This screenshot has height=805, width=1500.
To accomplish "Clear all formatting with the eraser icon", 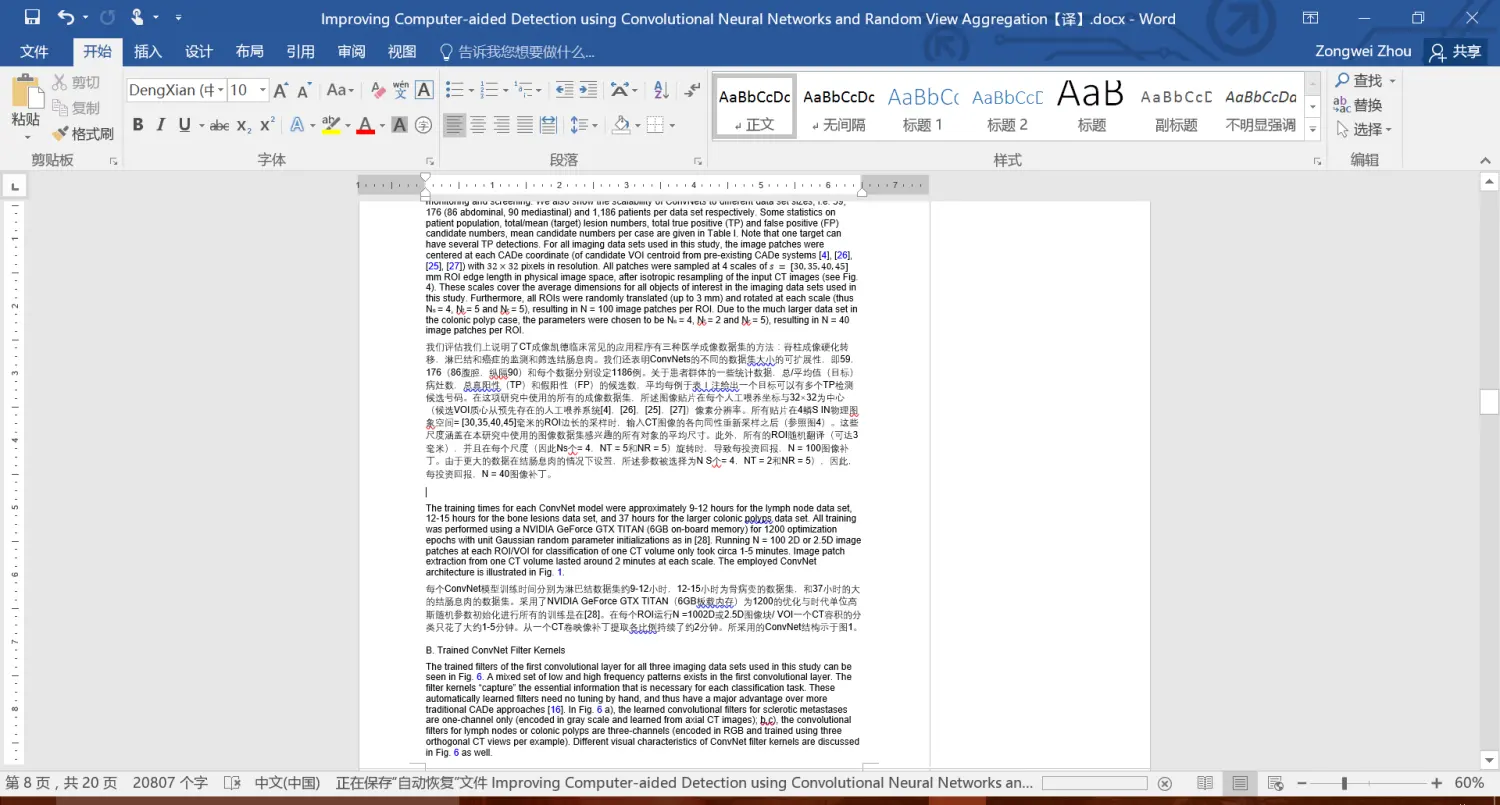I will 377,90.
